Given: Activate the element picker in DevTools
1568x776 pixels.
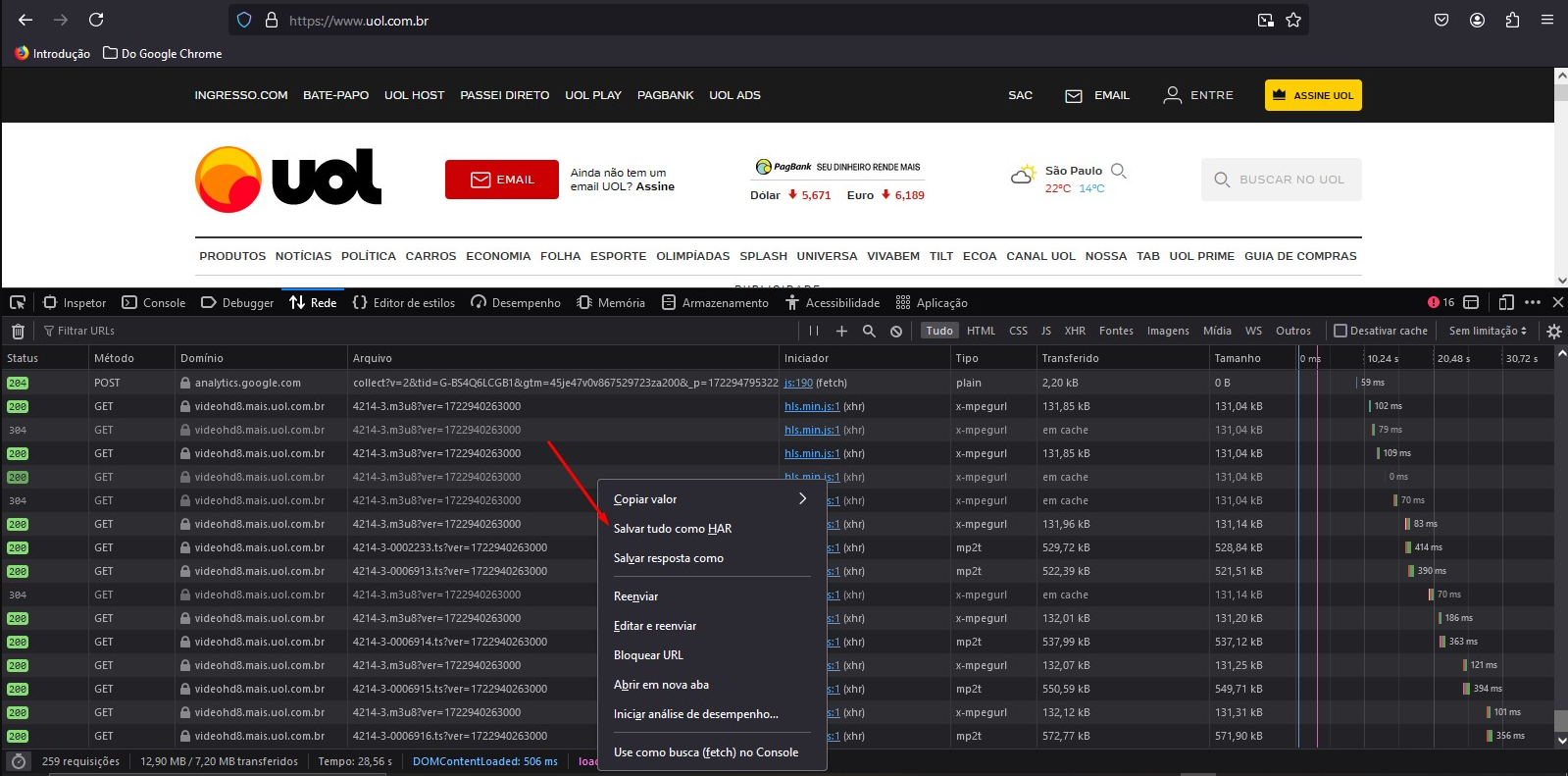Looking at the screenshot, I should 17,302.
